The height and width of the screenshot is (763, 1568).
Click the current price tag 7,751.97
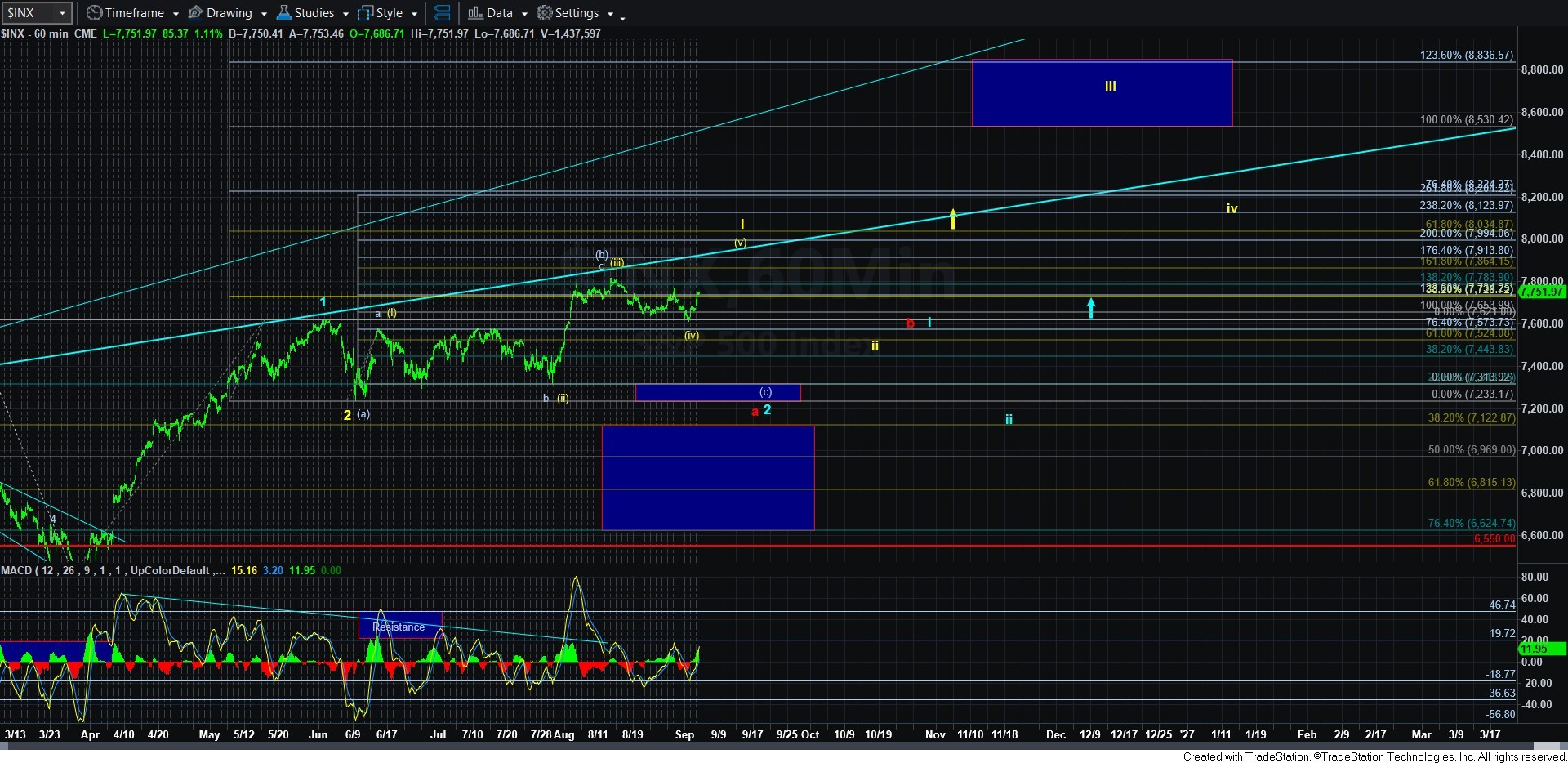click(x=1542, y=292)
